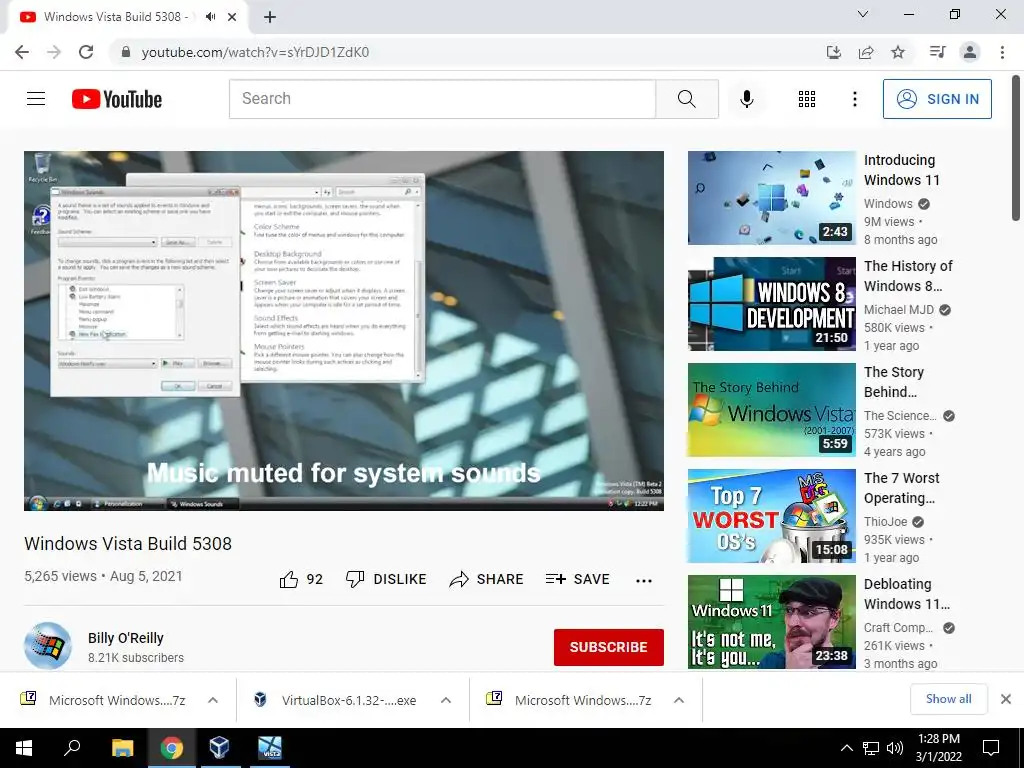Expand options for last Microsoft Windows 7z download

coord(679,700)
